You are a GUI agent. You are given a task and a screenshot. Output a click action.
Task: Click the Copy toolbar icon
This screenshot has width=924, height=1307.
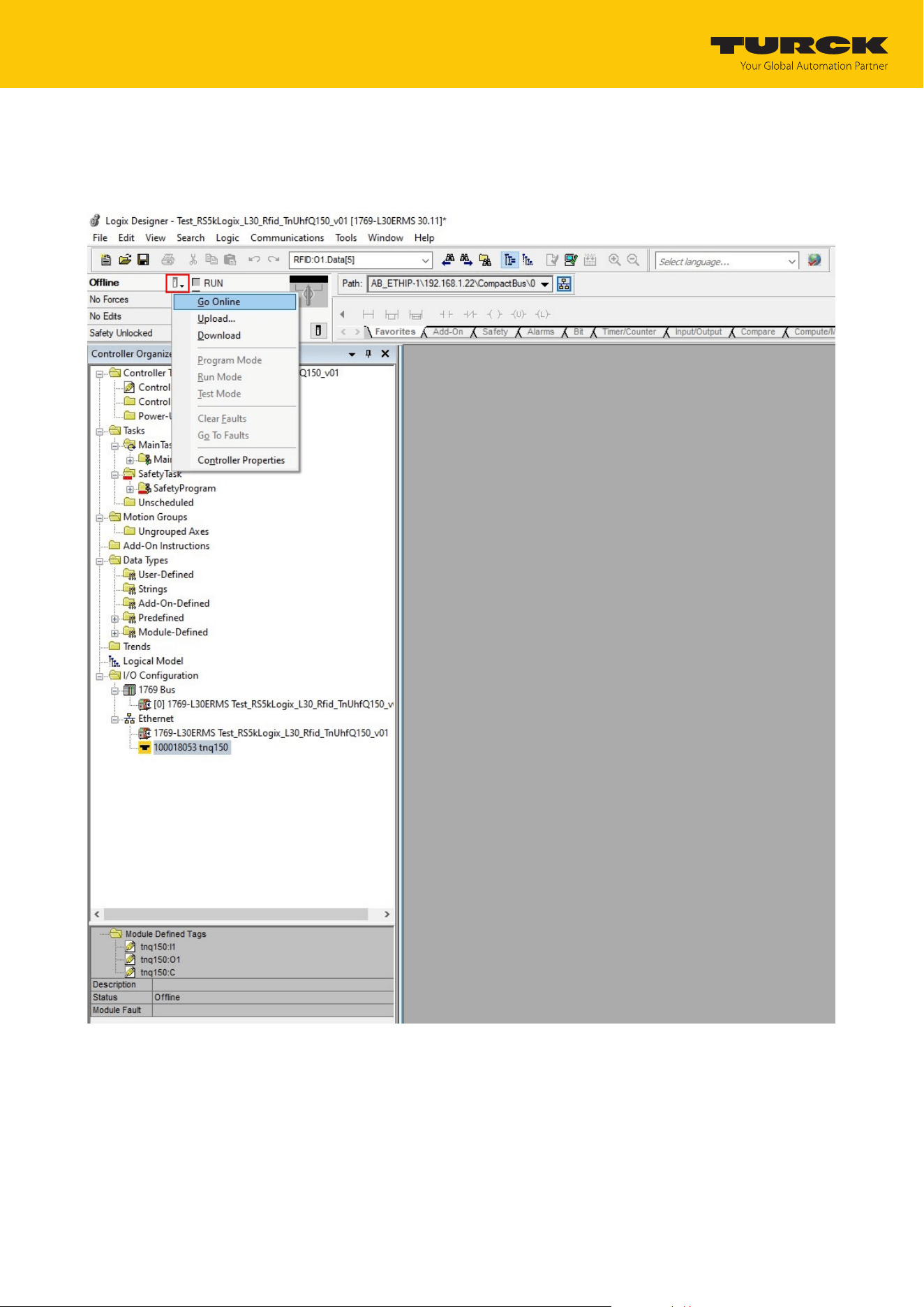tap(211, 260)
